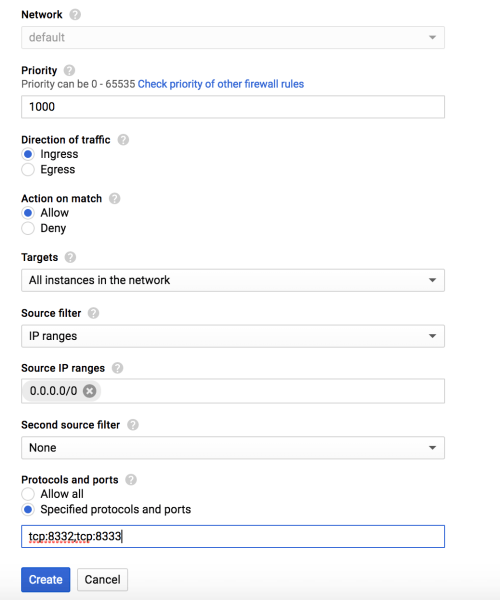Expand the Source filter IP ranges dropdown

tap(233, 336)
